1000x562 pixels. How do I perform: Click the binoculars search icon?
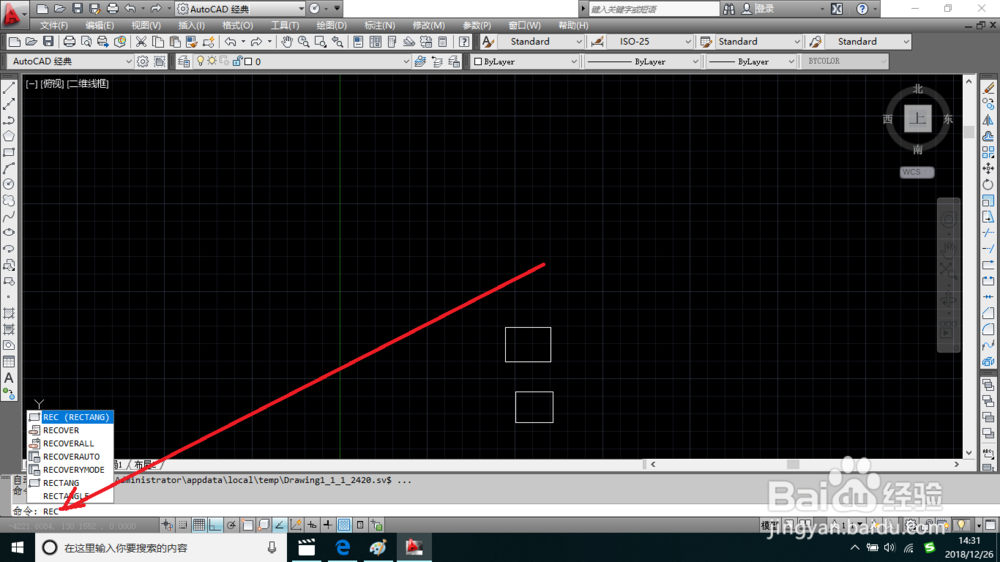click(729, 9)
